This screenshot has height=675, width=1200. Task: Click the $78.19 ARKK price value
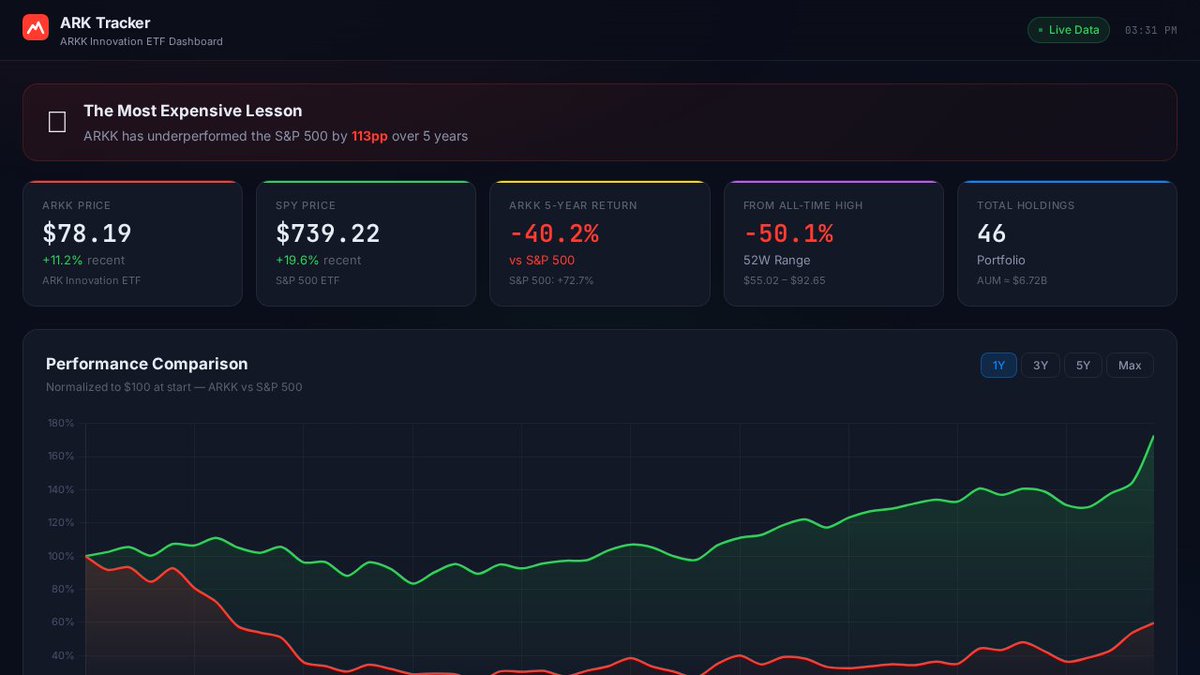[x=87, y=234]
